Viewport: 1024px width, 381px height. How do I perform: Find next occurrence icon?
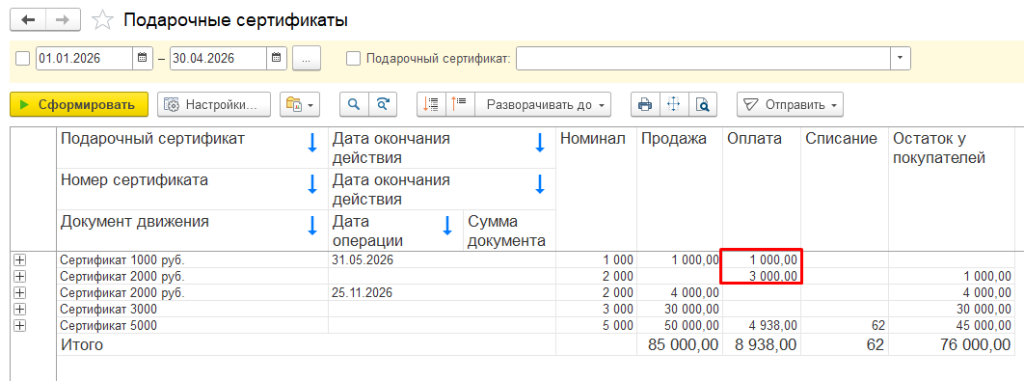coord(383,105)
